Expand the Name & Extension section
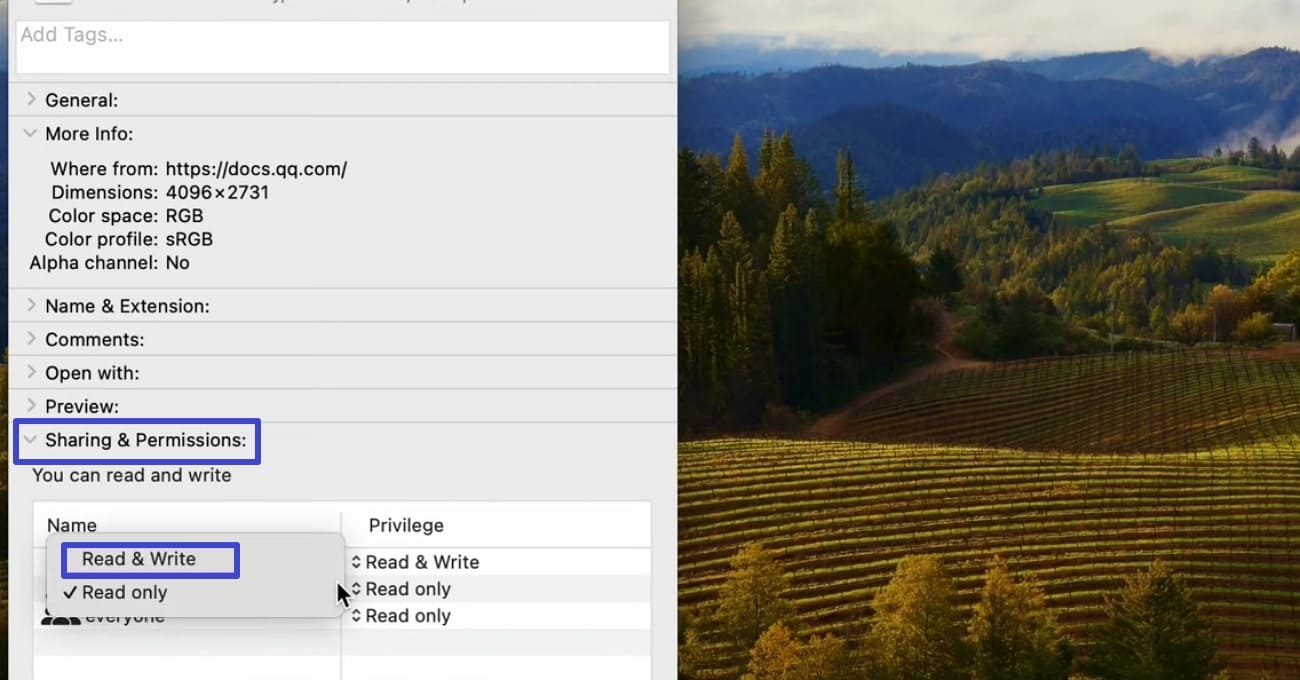Screen dimensions: 1300x680 pos(128,305)
